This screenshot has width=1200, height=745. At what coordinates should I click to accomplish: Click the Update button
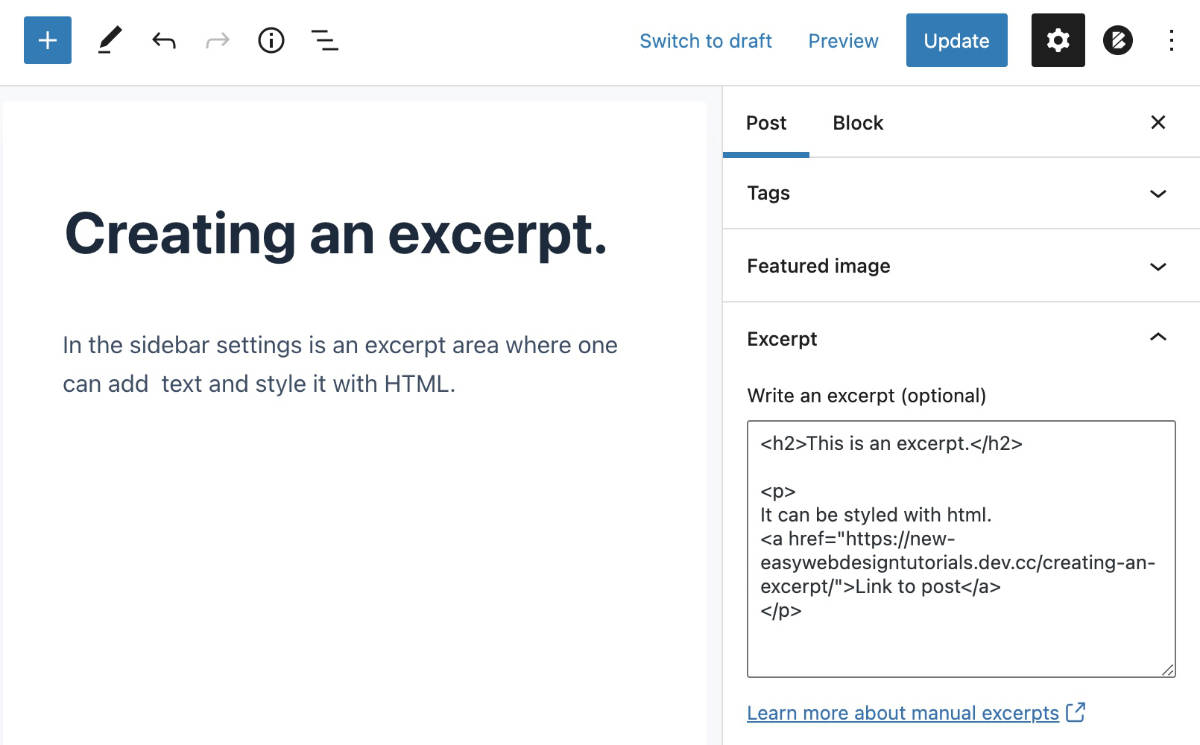point(956,40)
